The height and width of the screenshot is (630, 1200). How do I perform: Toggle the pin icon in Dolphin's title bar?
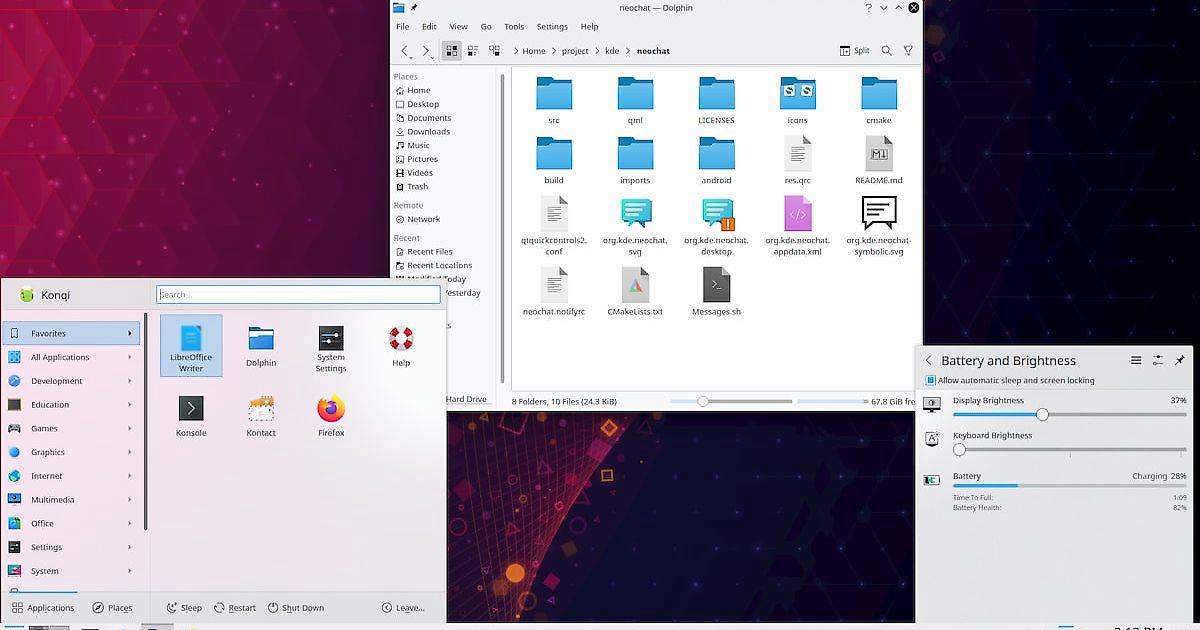tap(413, 8)
